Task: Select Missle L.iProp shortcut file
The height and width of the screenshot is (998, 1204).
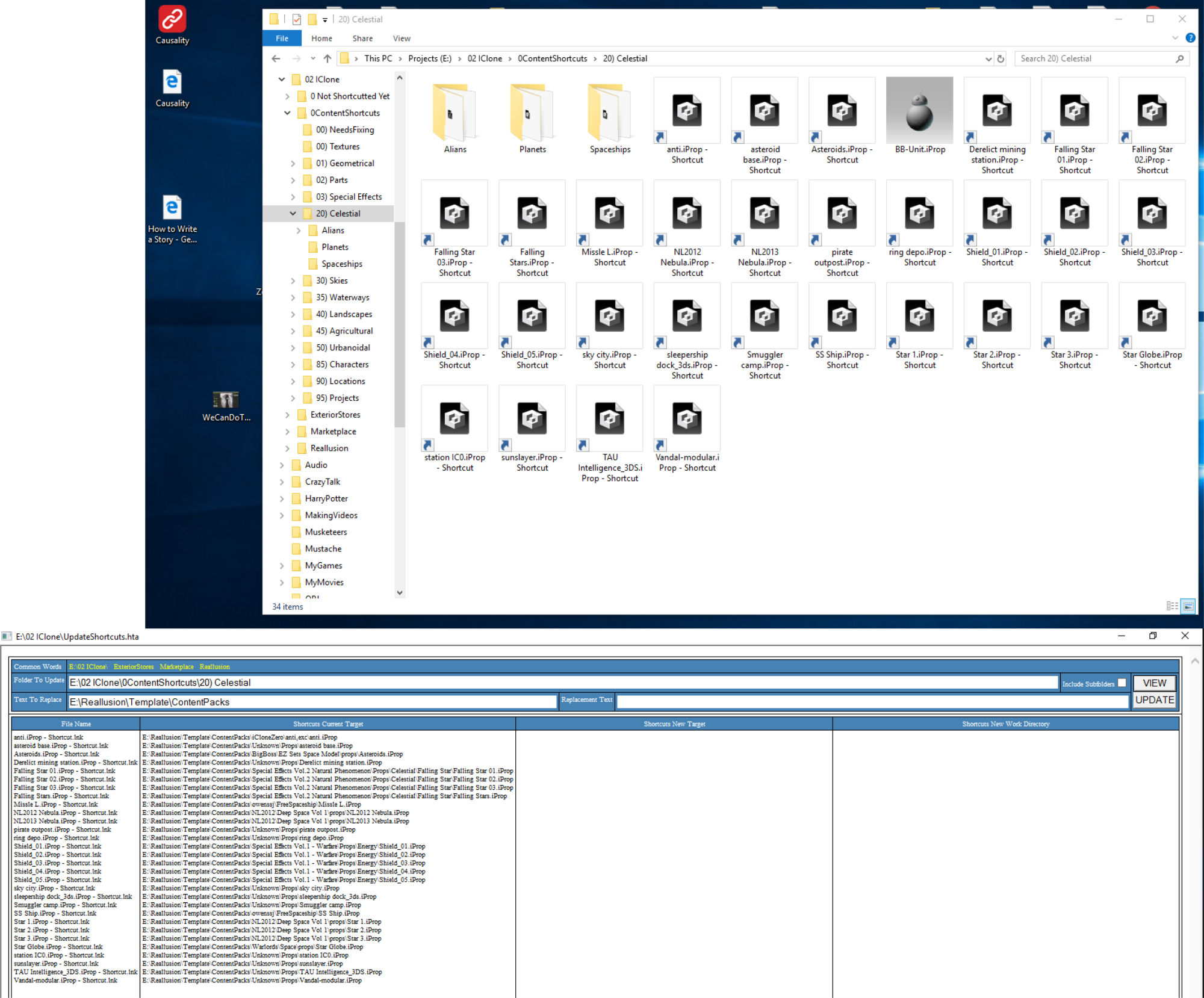Action: 610,224
